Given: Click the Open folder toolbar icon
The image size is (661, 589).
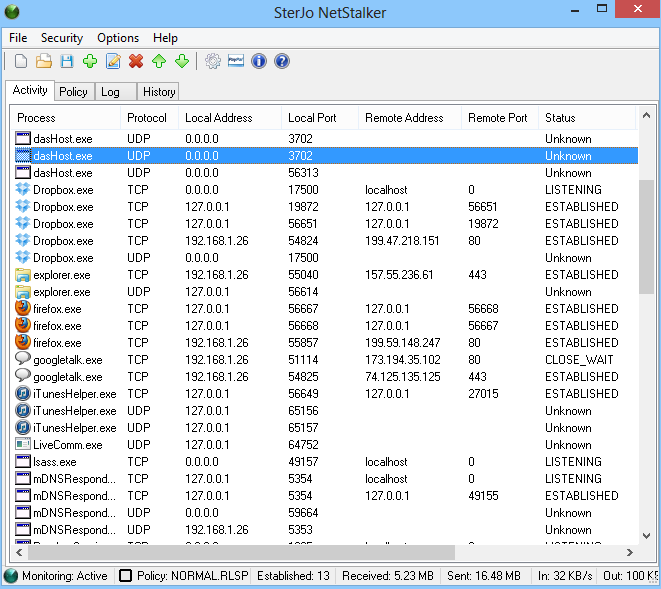Looking at the screenshot, I should point(43,62).
